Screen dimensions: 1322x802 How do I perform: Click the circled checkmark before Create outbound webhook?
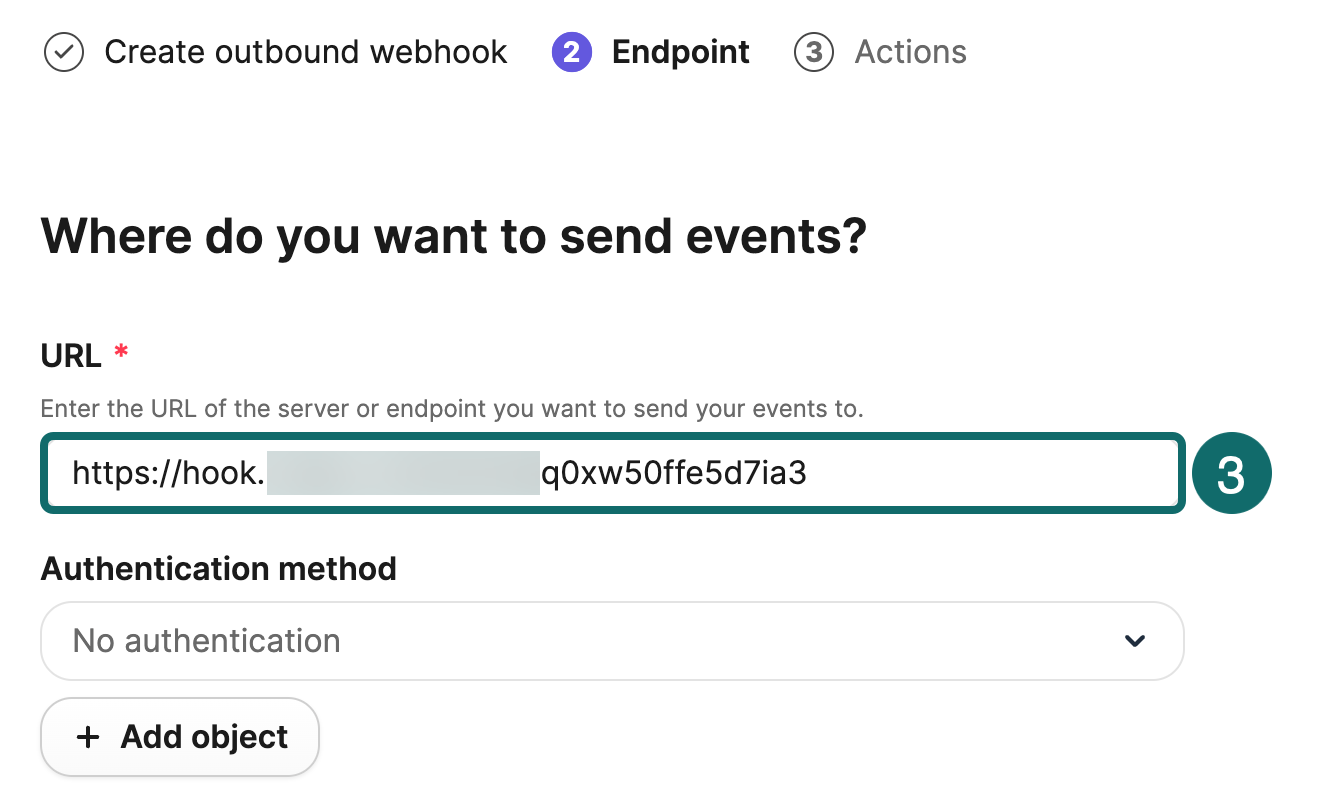pos(63,52)
